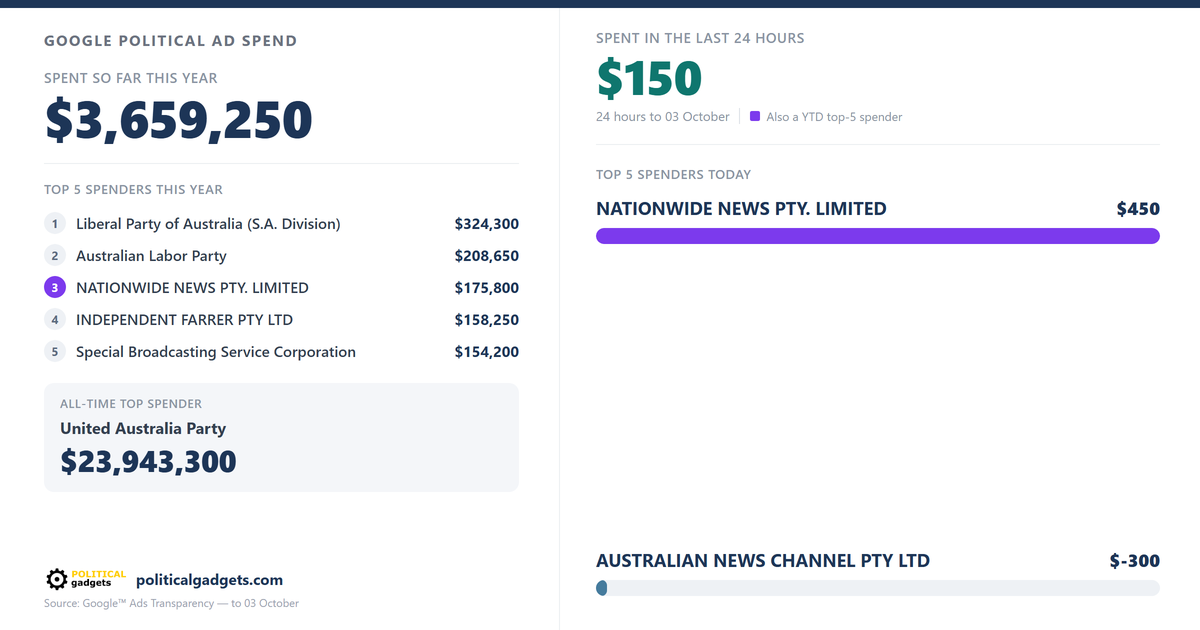1200x630 pixels.
Task: Click the rank 5 number badge
Action: [x=55, y=352]
